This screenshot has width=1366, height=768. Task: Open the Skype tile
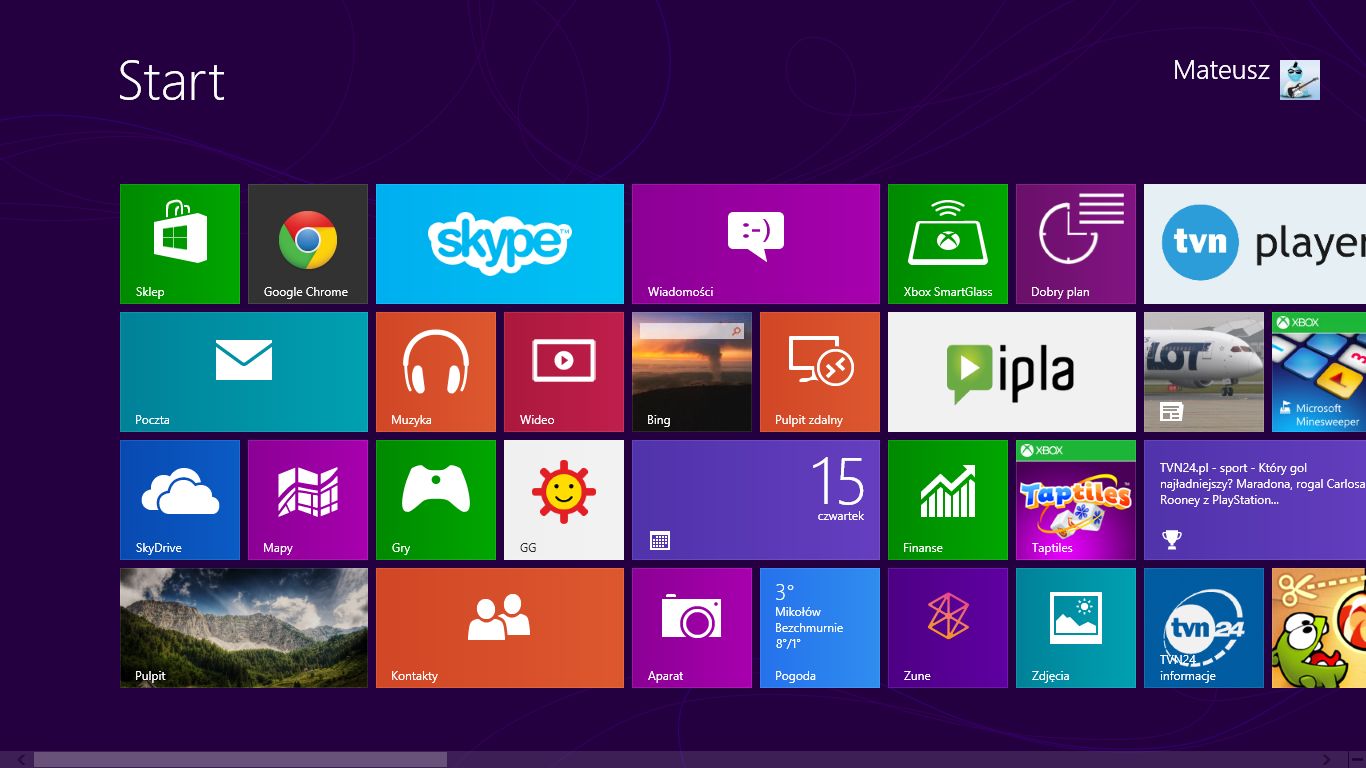pyautogui.click(x=500, y=244)
